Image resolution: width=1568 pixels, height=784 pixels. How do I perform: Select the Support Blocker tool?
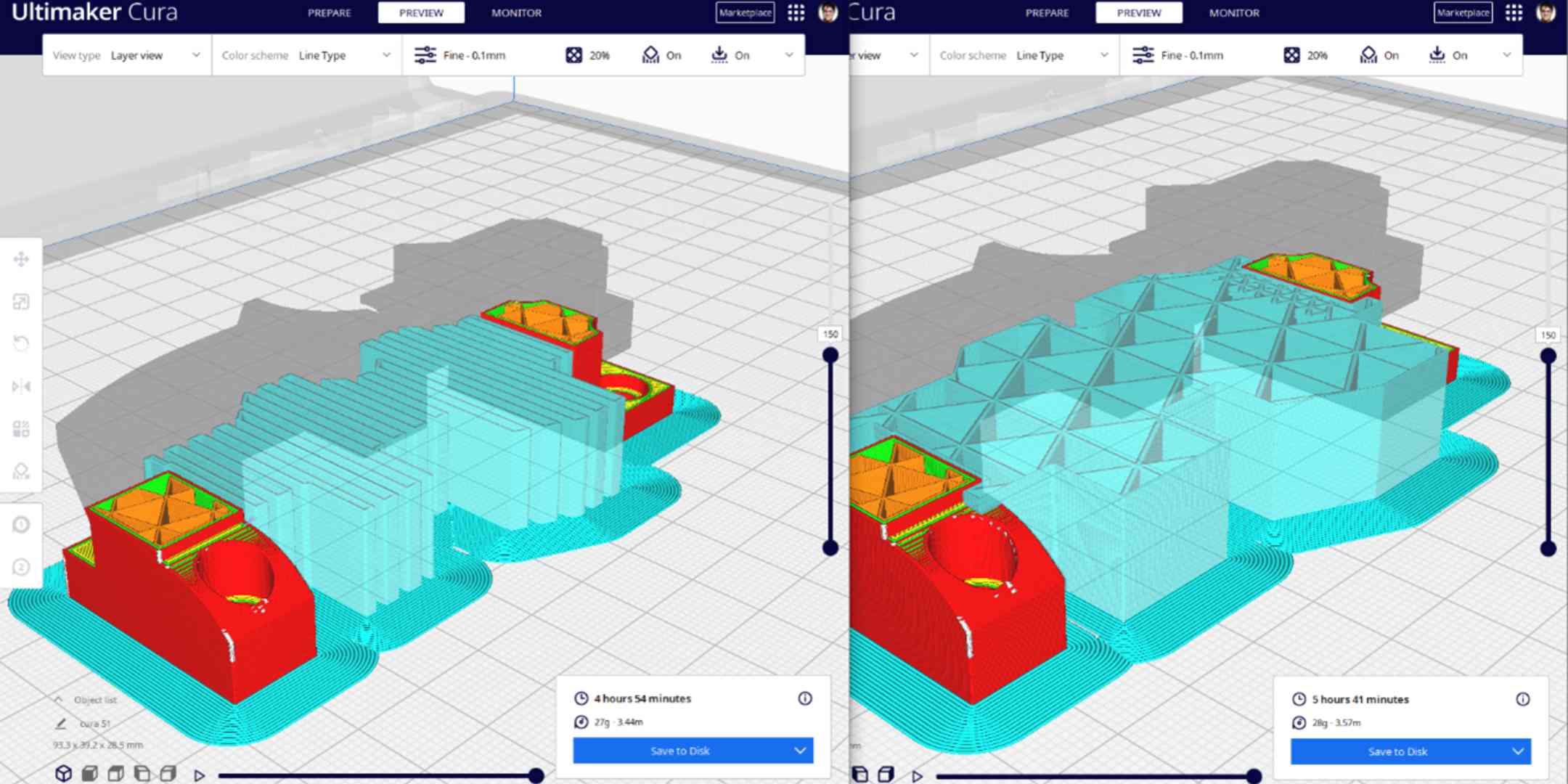[x=22, y=472]
